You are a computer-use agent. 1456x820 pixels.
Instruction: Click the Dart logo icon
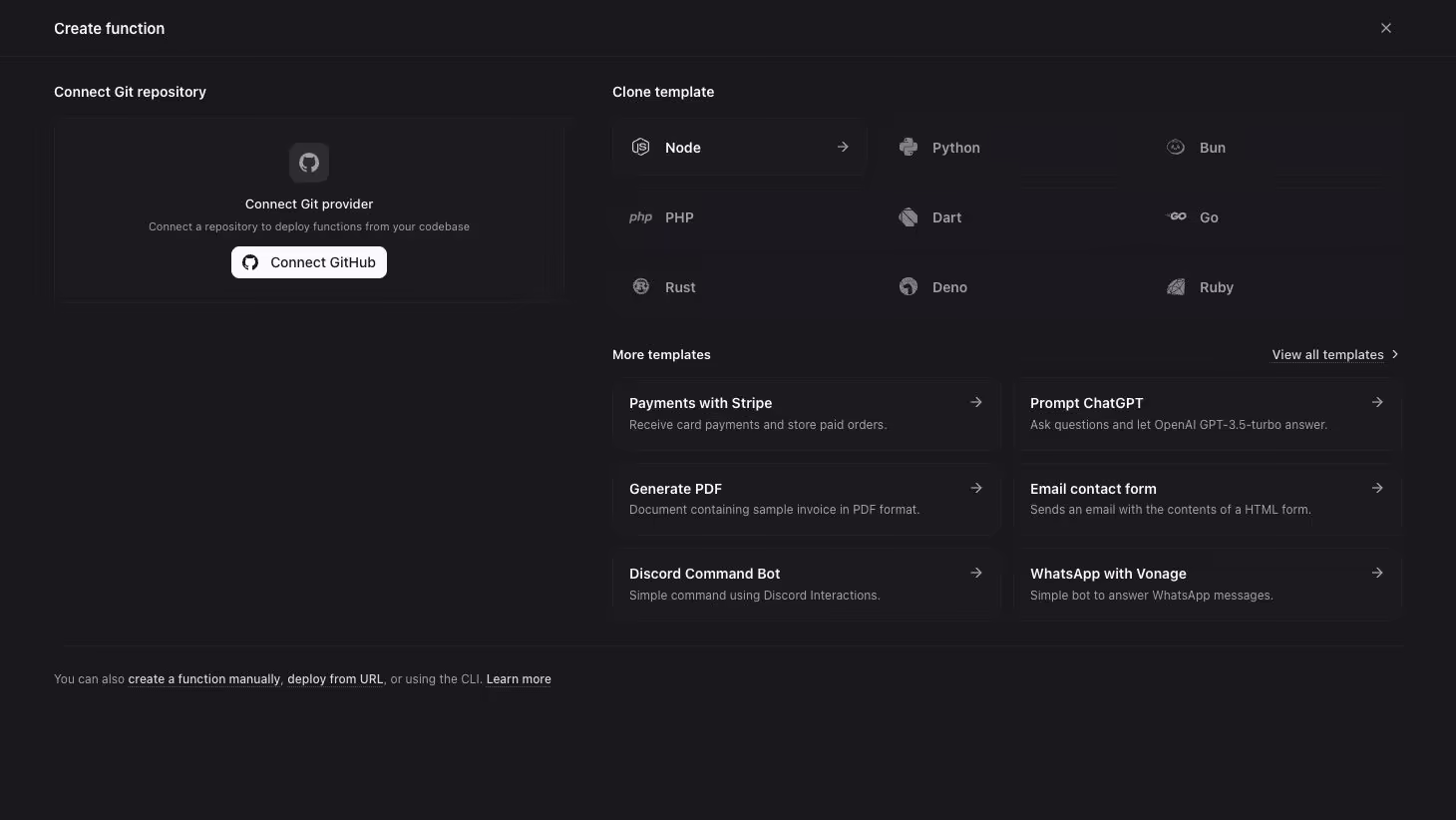pyautogui.click(x=909, y=216)
